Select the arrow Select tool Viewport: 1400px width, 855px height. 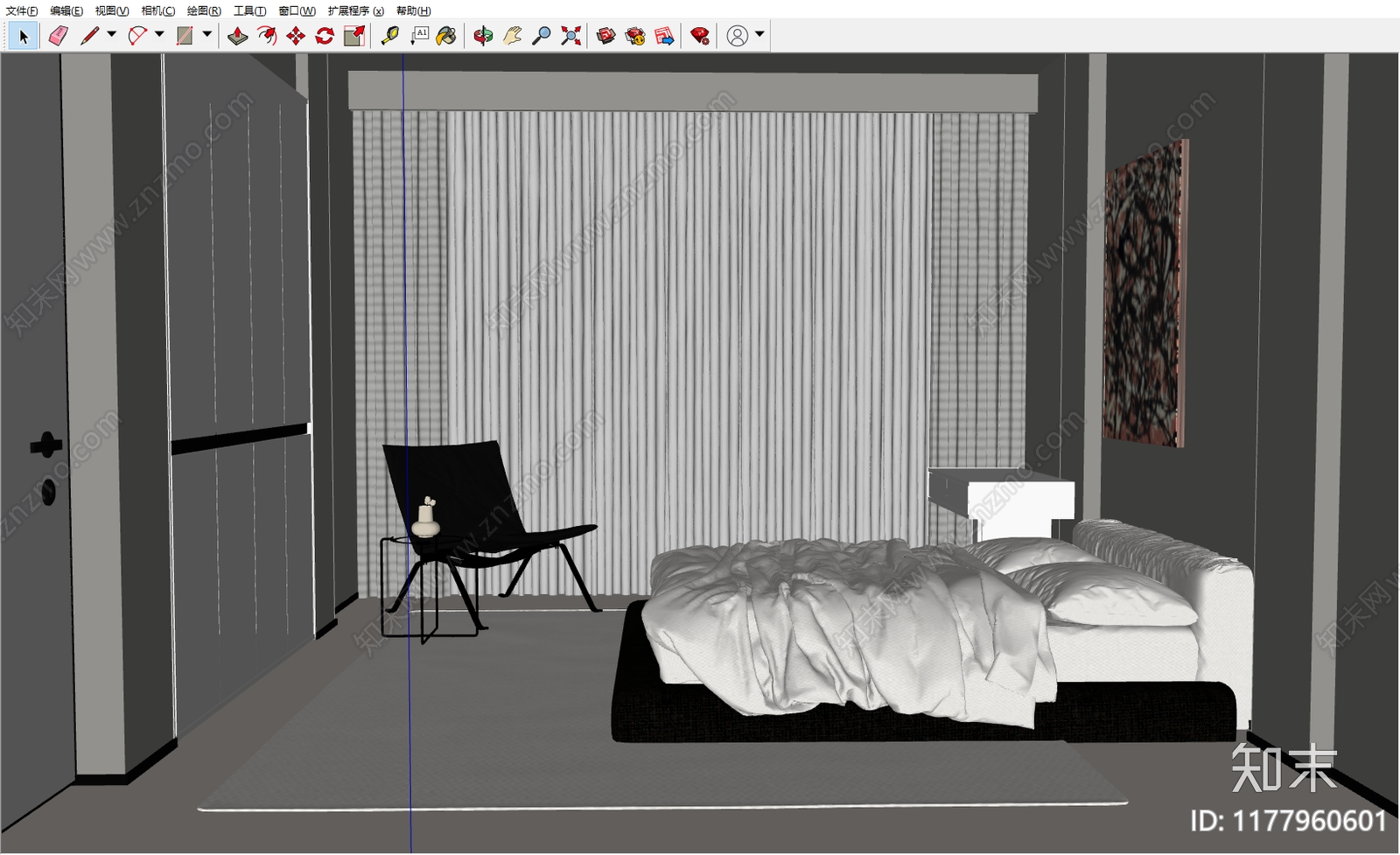pyautogui.click(x=24, y=36)
